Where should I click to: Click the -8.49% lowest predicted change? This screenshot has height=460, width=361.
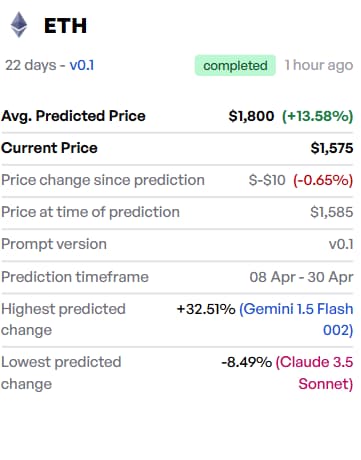247,362
